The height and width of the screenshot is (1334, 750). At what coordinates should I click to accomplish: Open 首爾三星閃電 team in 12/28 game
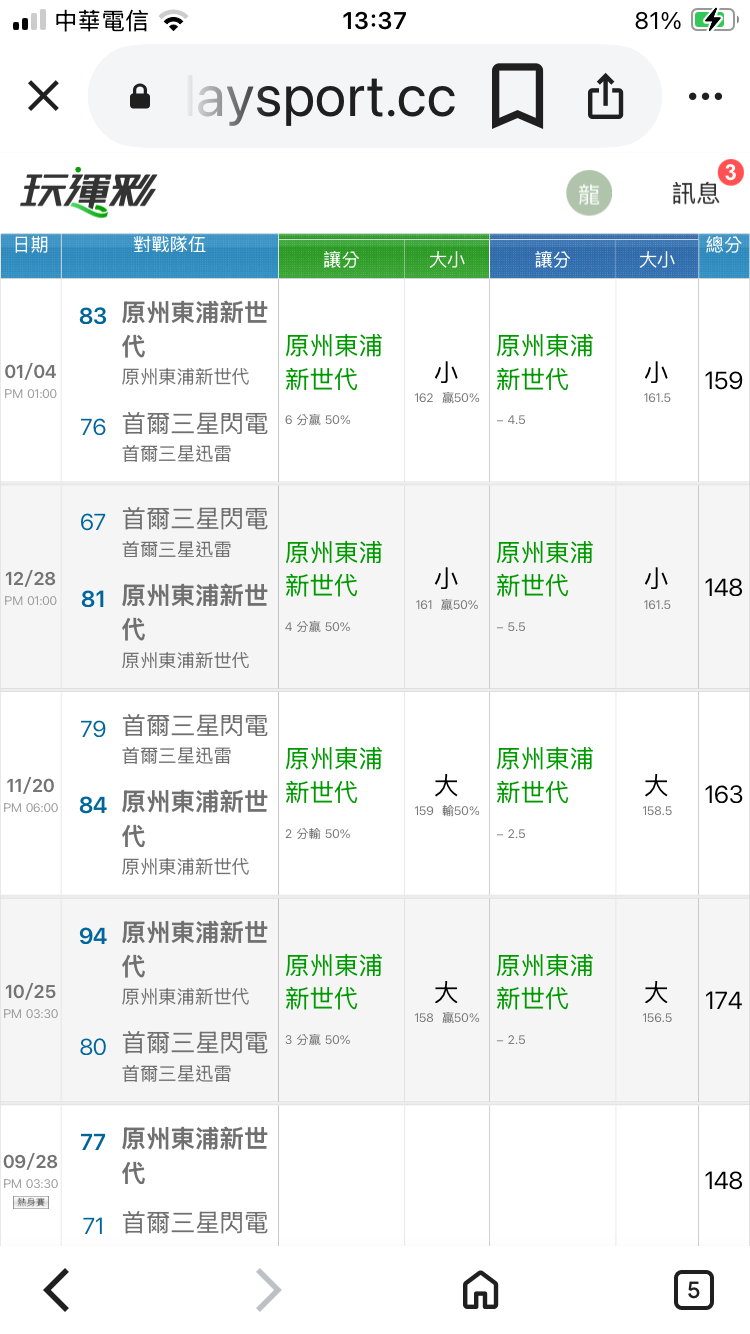(194, 519)
